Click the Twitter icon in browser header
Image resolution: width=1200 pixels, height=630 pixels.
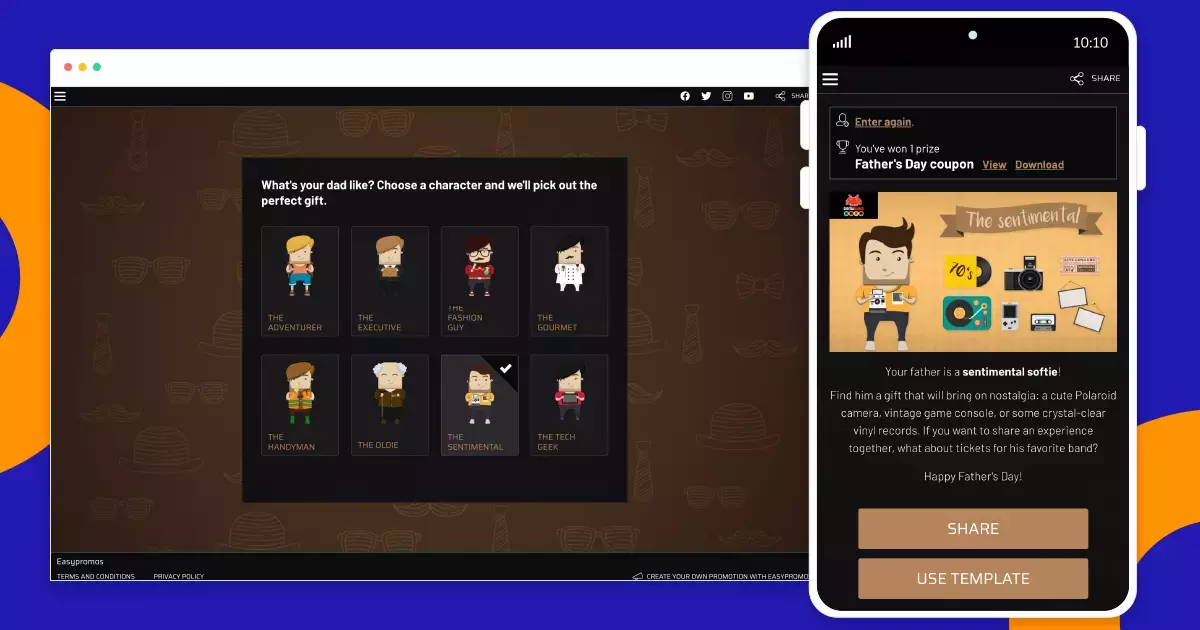[706, 96]
